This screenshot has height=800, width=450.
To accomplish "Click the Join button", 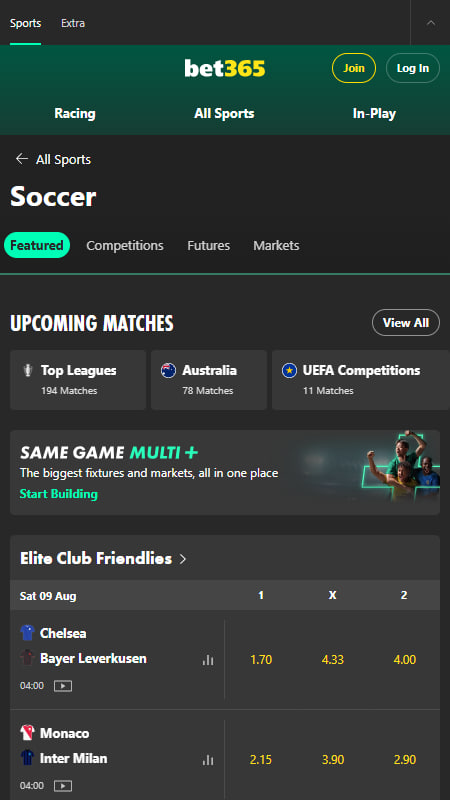I will pyautogui.click(x=354, y=68).
